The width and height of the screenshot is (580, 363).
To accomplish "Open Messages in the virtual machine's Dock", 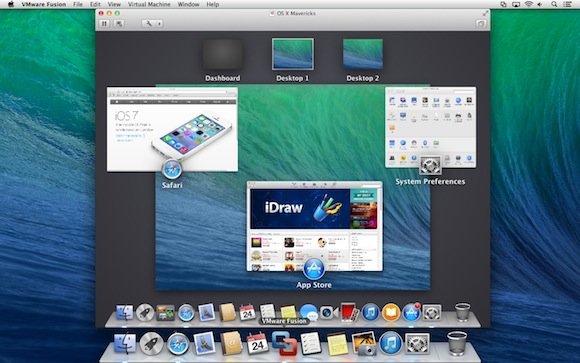I will coord(309,312).
